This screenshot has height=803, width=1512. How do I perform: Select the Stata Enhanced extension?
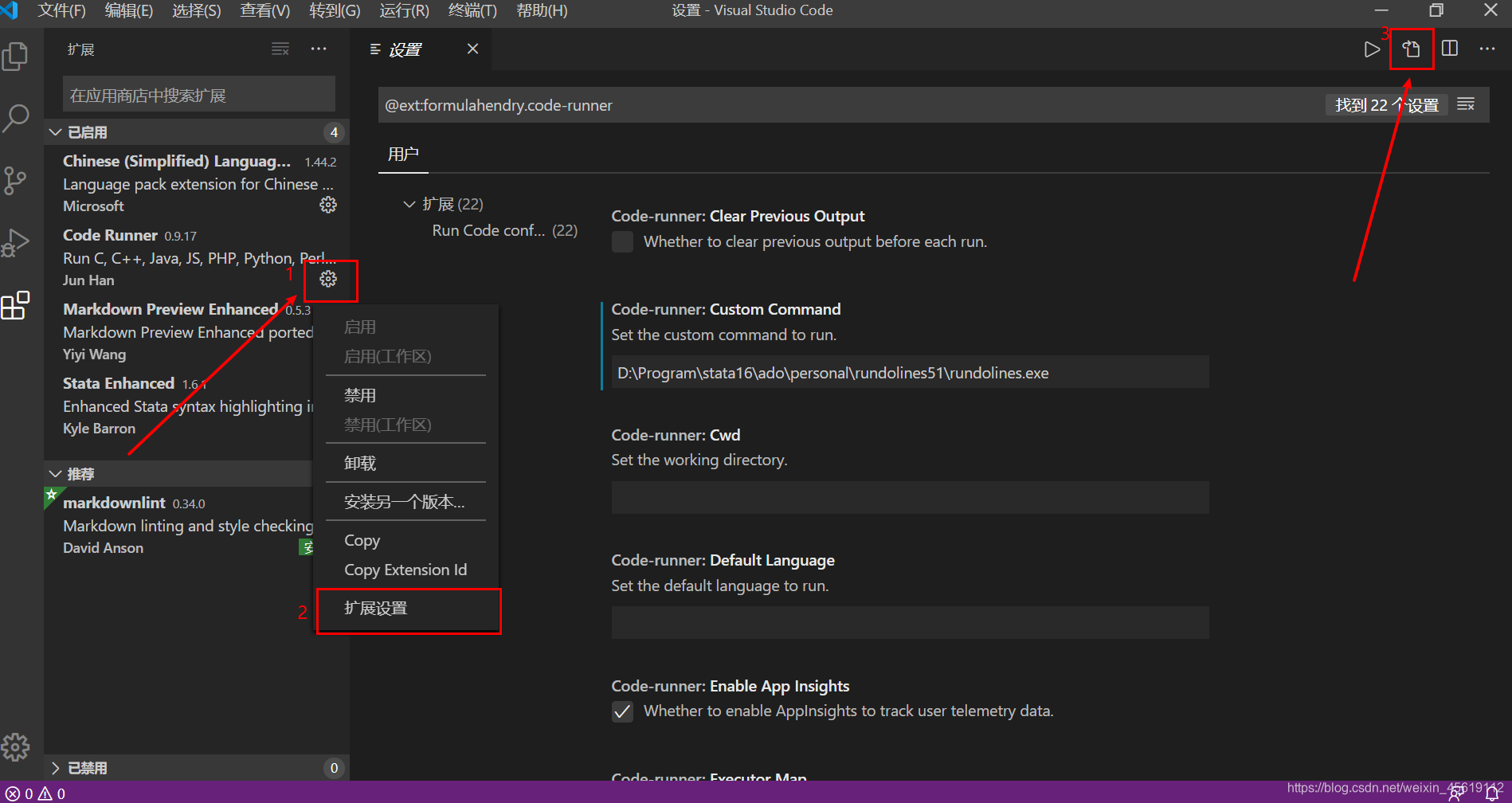179,405
